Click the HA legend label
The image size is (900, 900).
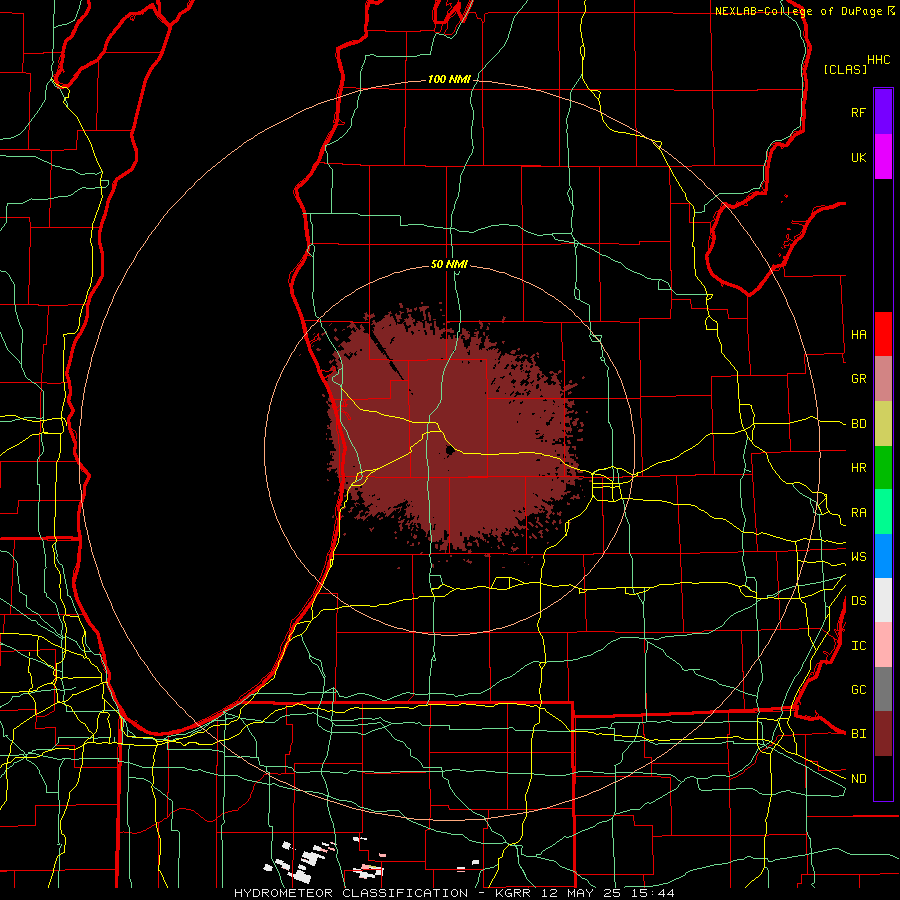(858, 335)
